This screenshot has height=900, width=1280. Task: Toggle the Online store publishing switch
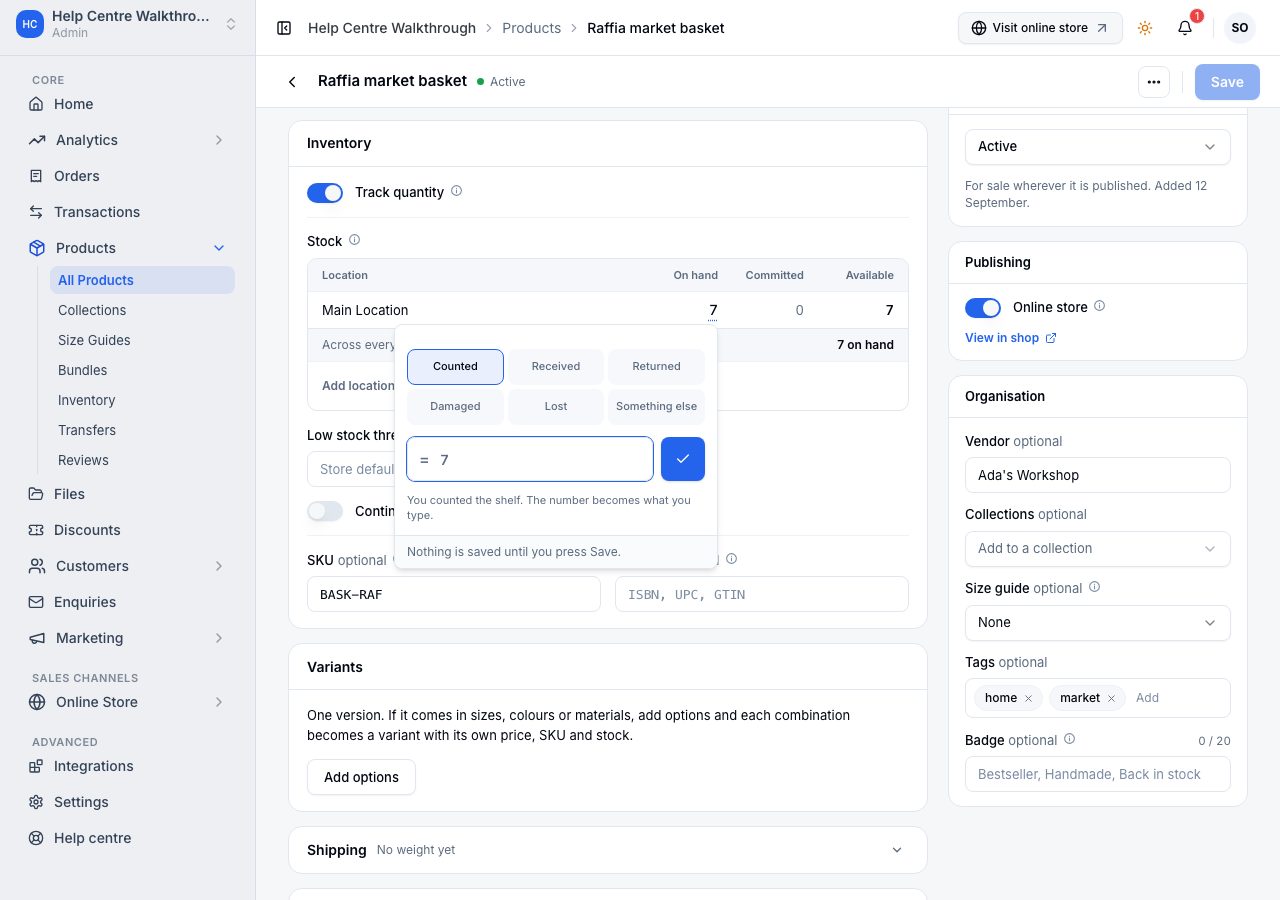(983, 307)
